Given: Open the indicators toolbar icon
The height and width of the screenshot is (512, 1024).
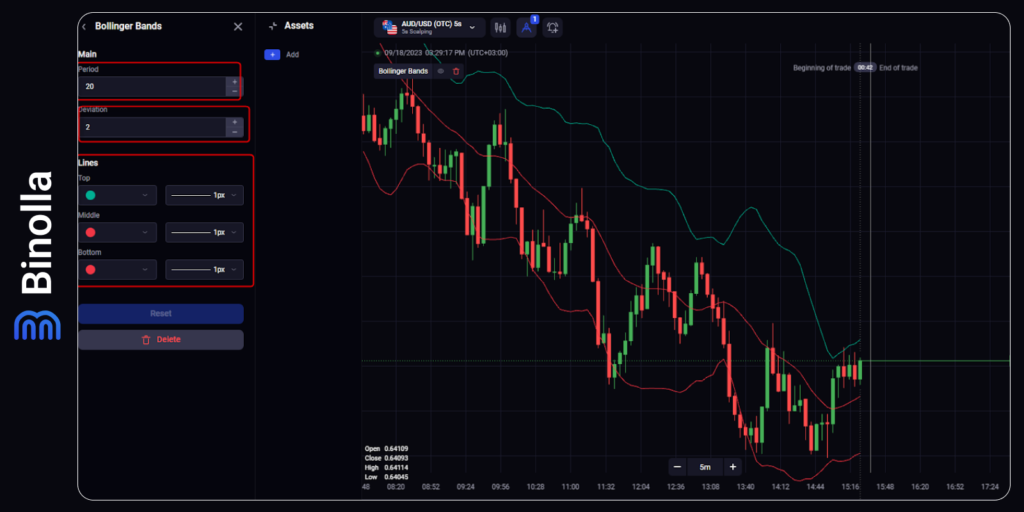Looking at the screenshot, I should tap(526, 27).
